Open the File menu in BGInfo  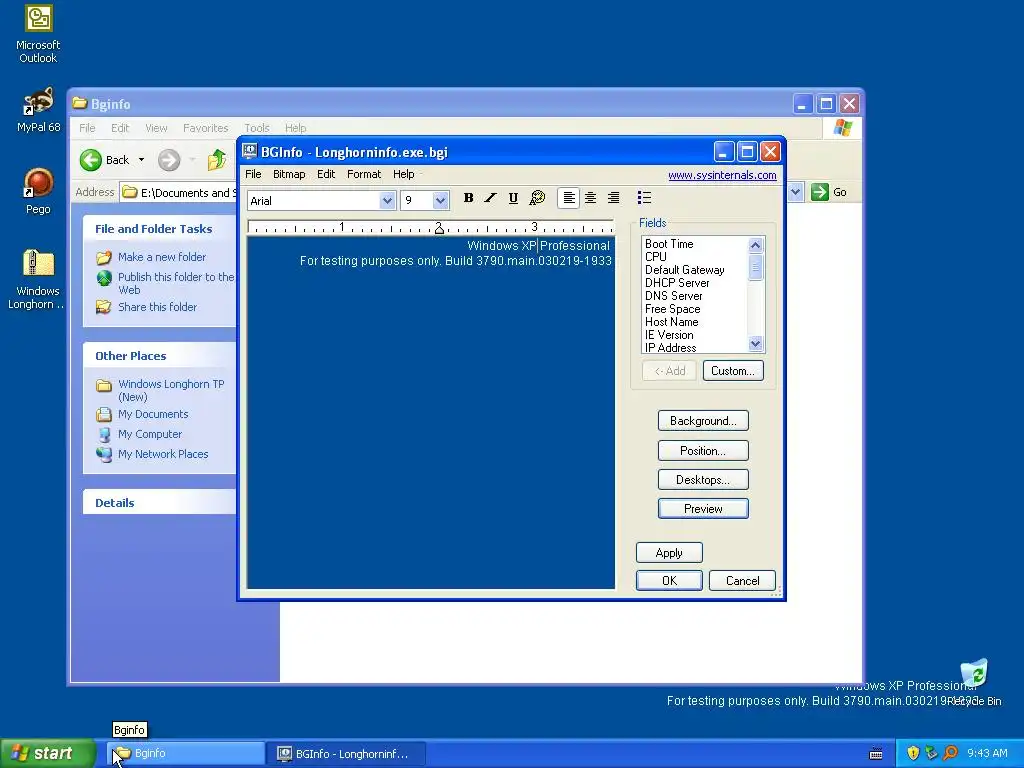coord(253,174)
